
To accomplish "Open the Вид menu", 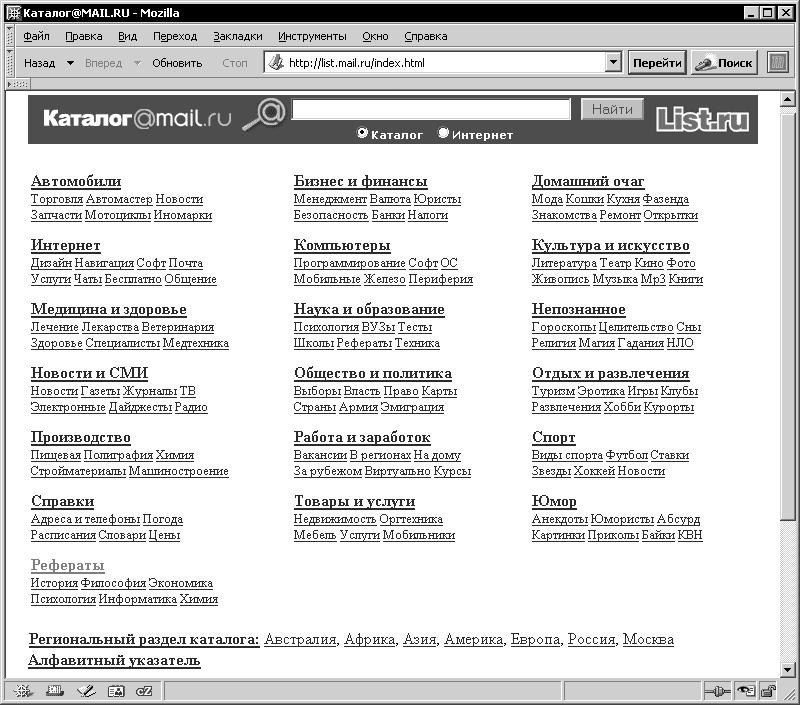I will click(x=128, y=36).
